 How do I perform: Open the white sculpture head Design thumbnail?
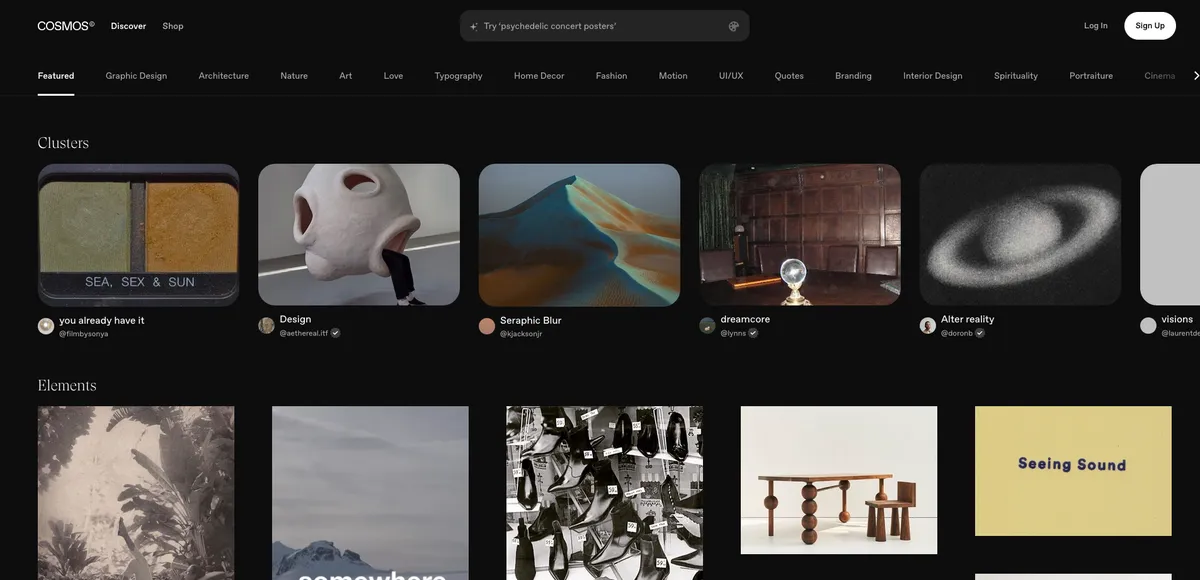359,235
